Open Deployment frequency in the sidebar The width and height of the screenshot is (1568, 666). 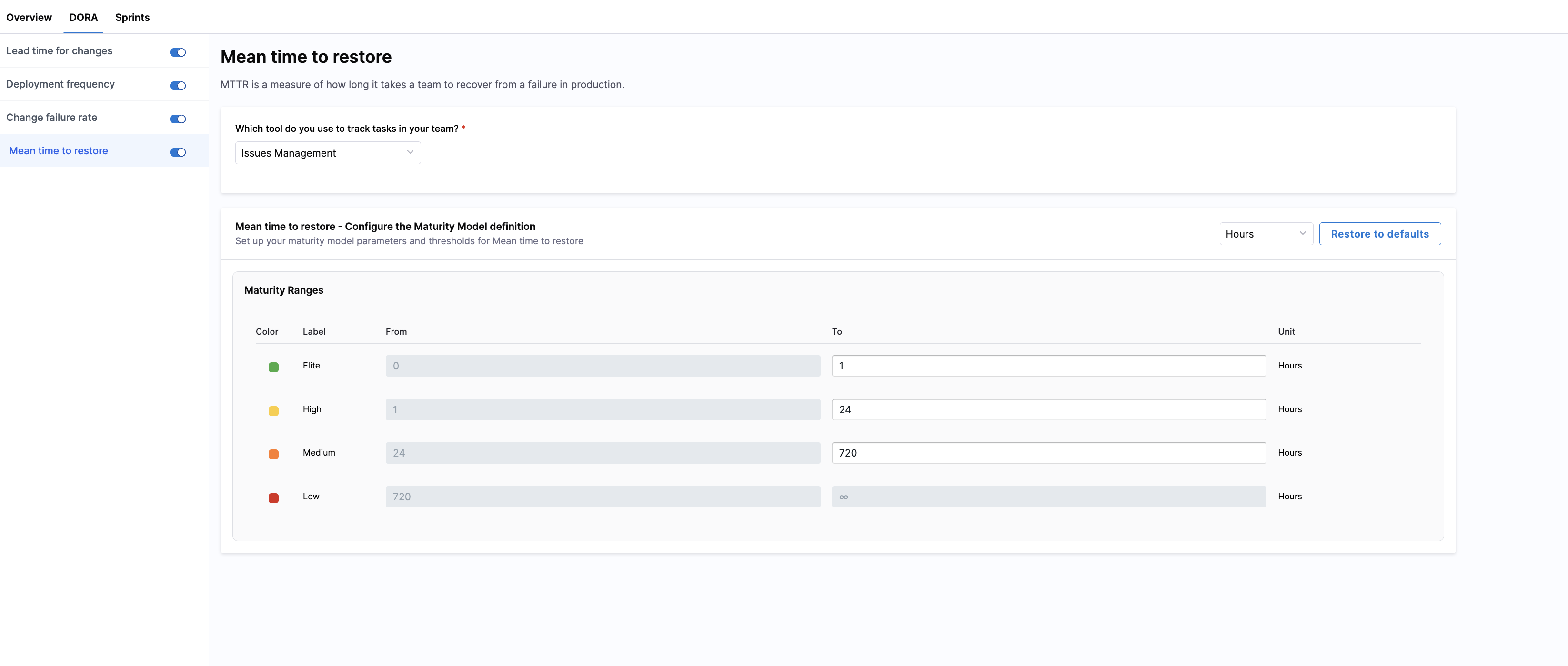click(60, 84)
